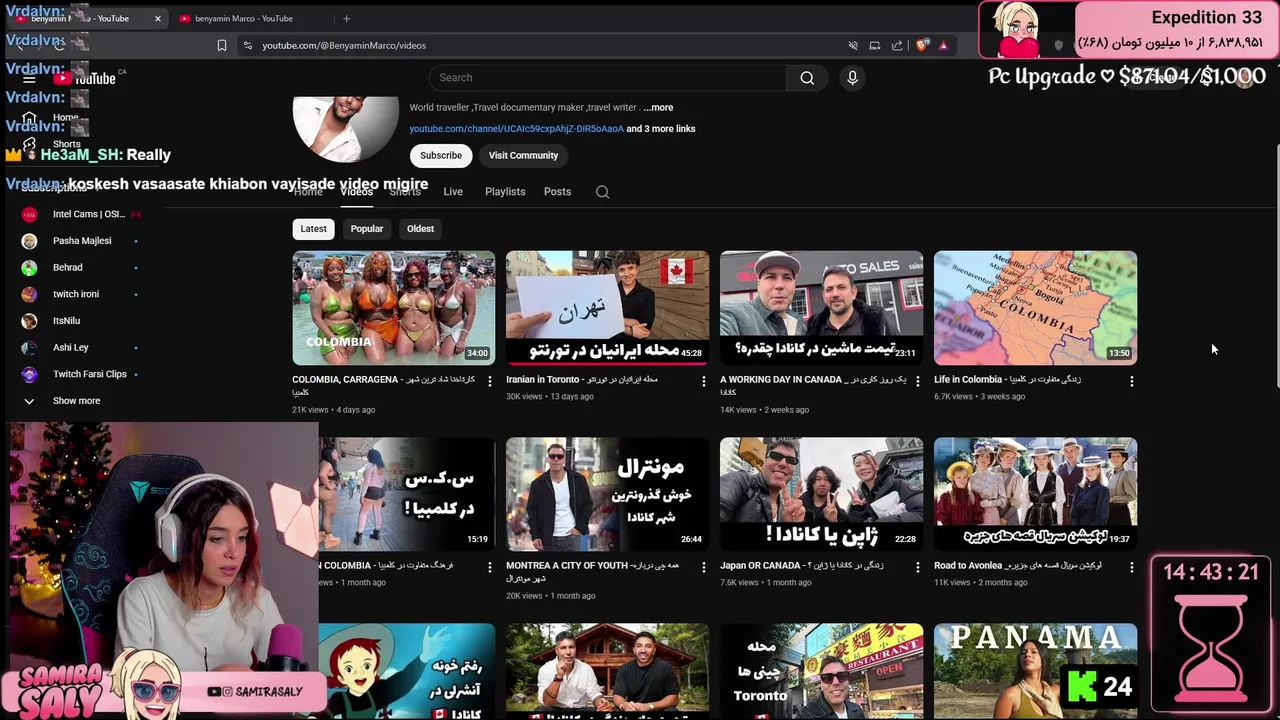Focus the YouTube Search box
The height and width of the screenshot is (720, 1280).
[607, 78]
